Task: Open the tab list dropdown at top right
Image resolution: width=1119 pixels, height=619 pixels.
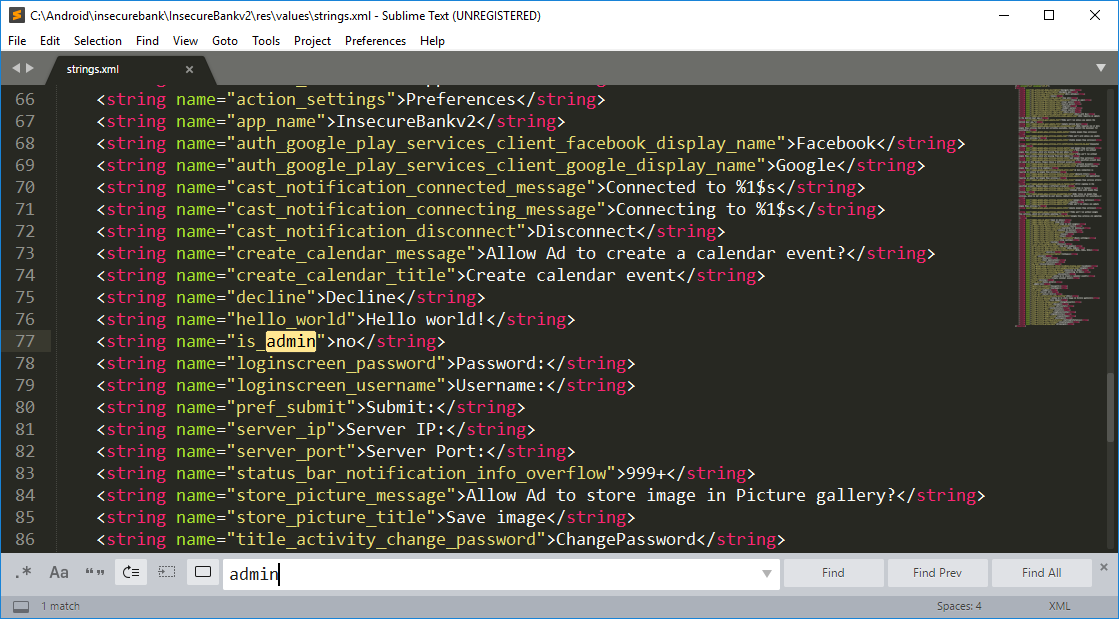Action: pyautogui.click(x=1100, y=68)
